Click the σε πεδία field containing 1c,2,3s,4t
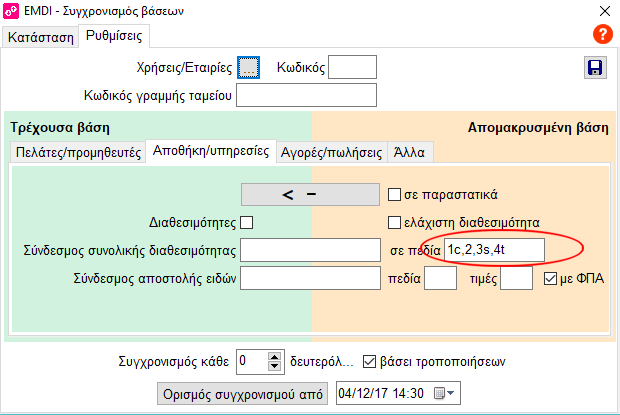The height and width of the screenshot is (415, 620). 494,250
